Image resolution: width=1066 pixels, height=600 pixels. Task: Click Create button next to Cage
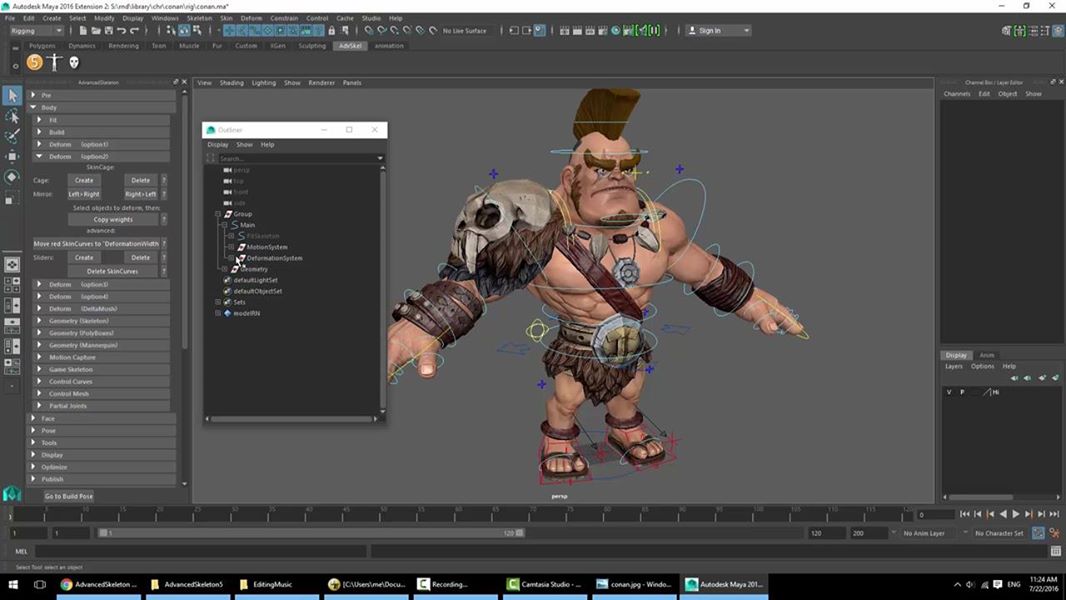click(x=84, y=180)
